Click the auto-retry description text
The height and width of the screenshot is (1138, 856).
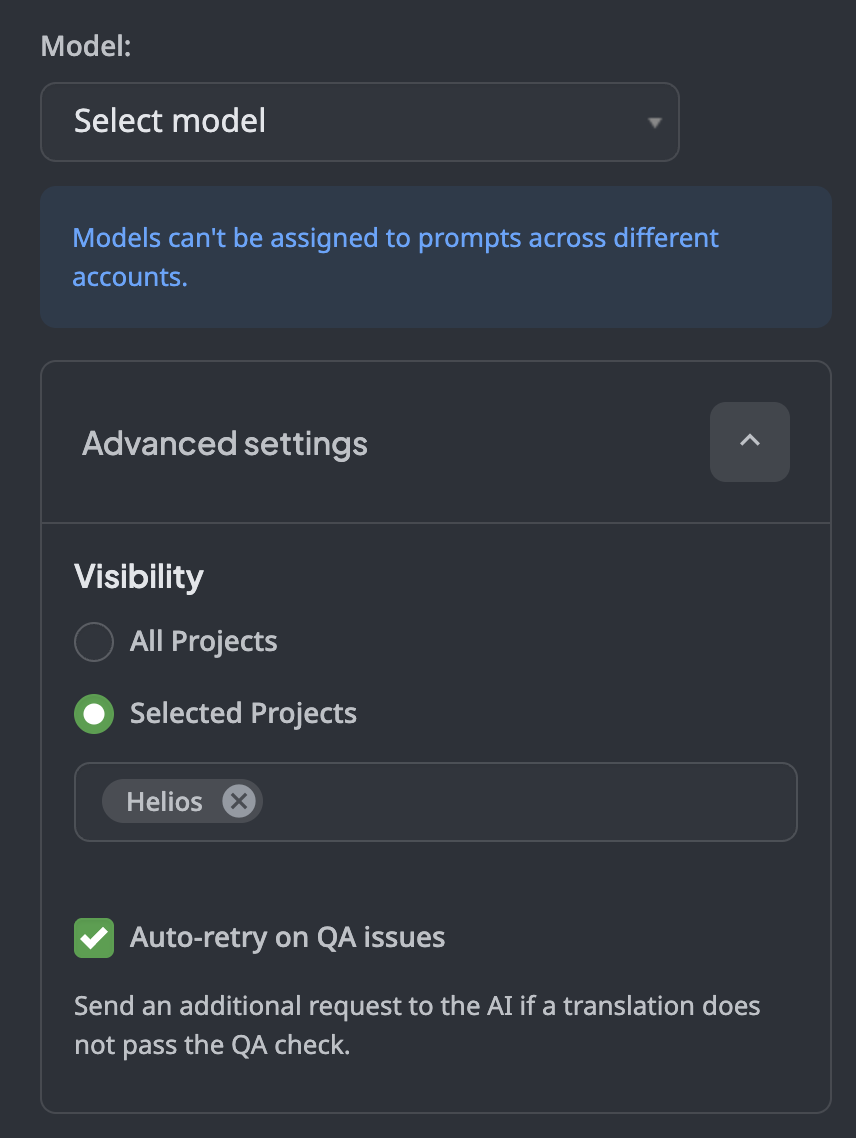[417, 1025]
